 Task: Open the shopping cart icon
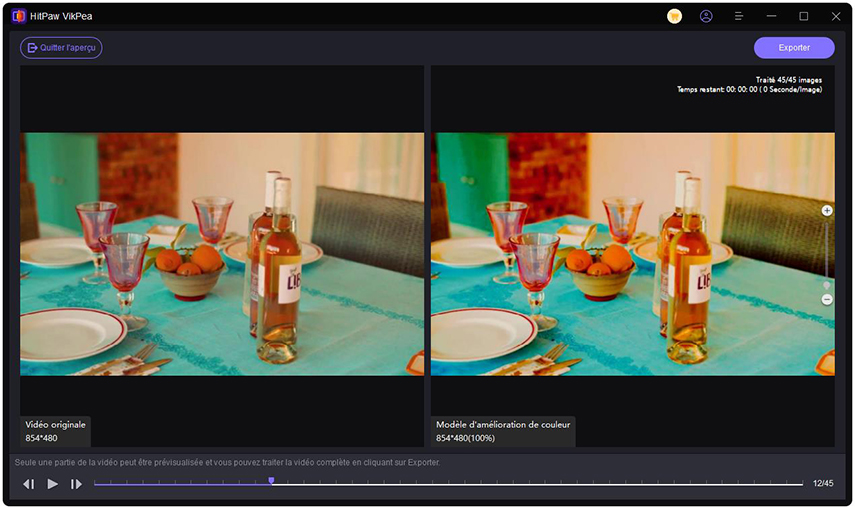coord(674,16)
